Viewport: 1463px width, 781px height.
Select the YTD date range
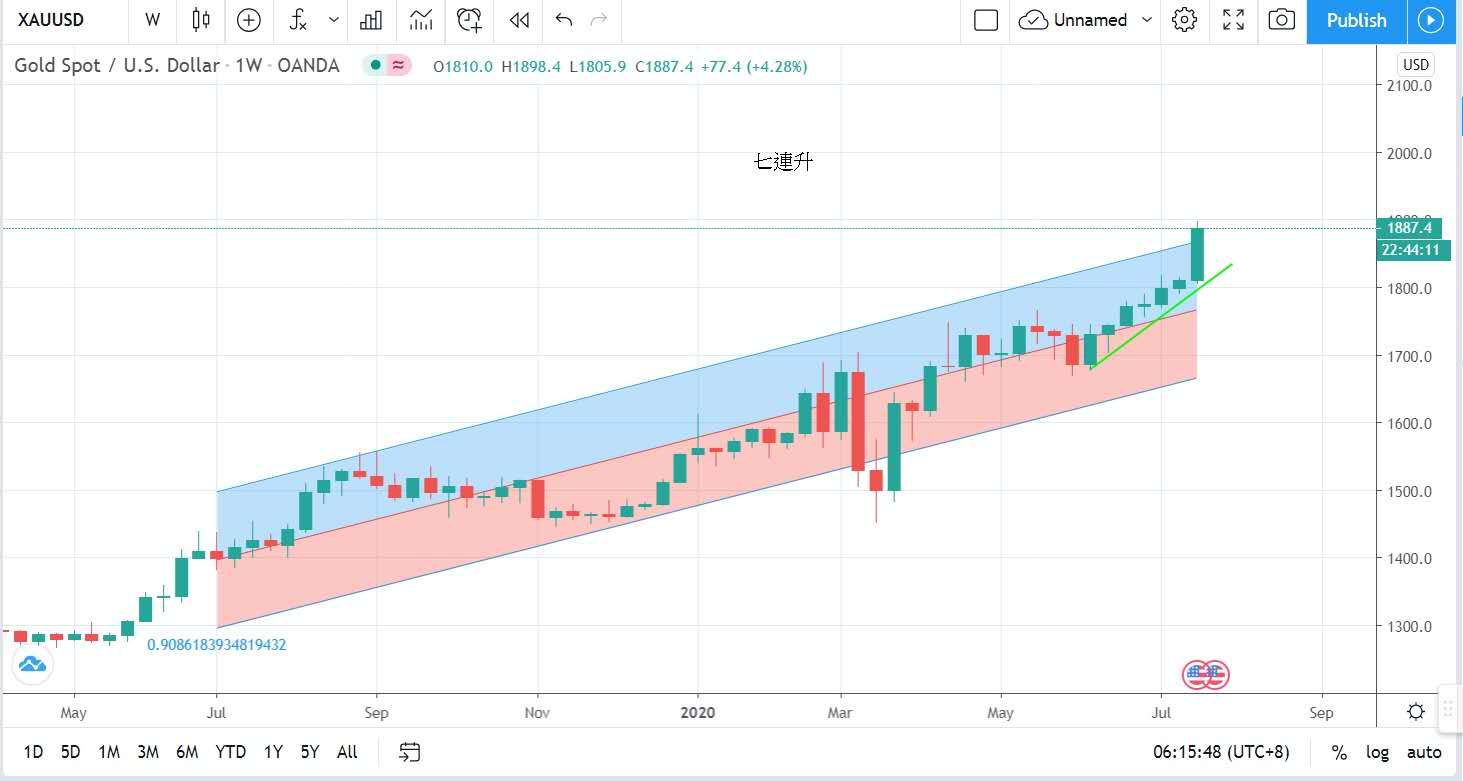[x=230, y=752]
